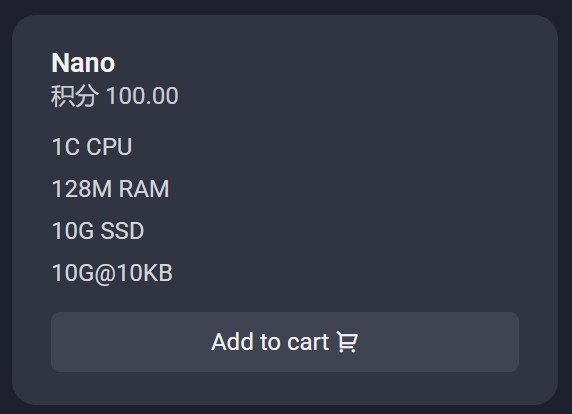This screenshot has width=572, height=414.
Task: Click the 128M RAM spec line
Action: tap(111, 189)
